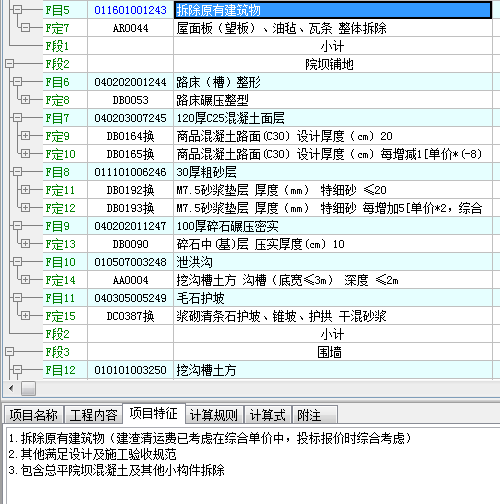Click code DB0192换
Screen dimensions: 500x504
coord(130,190)
